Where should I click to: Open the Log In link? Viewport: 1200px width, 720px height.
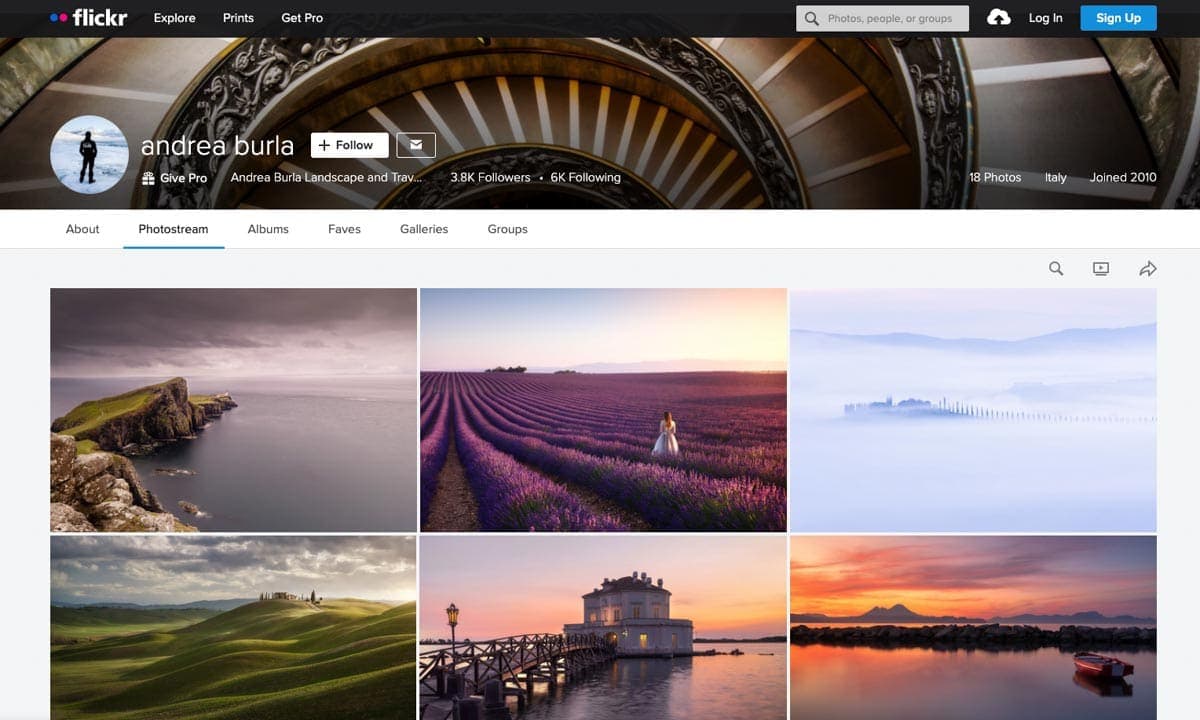pyautogui.click(x=1045, y=18)
